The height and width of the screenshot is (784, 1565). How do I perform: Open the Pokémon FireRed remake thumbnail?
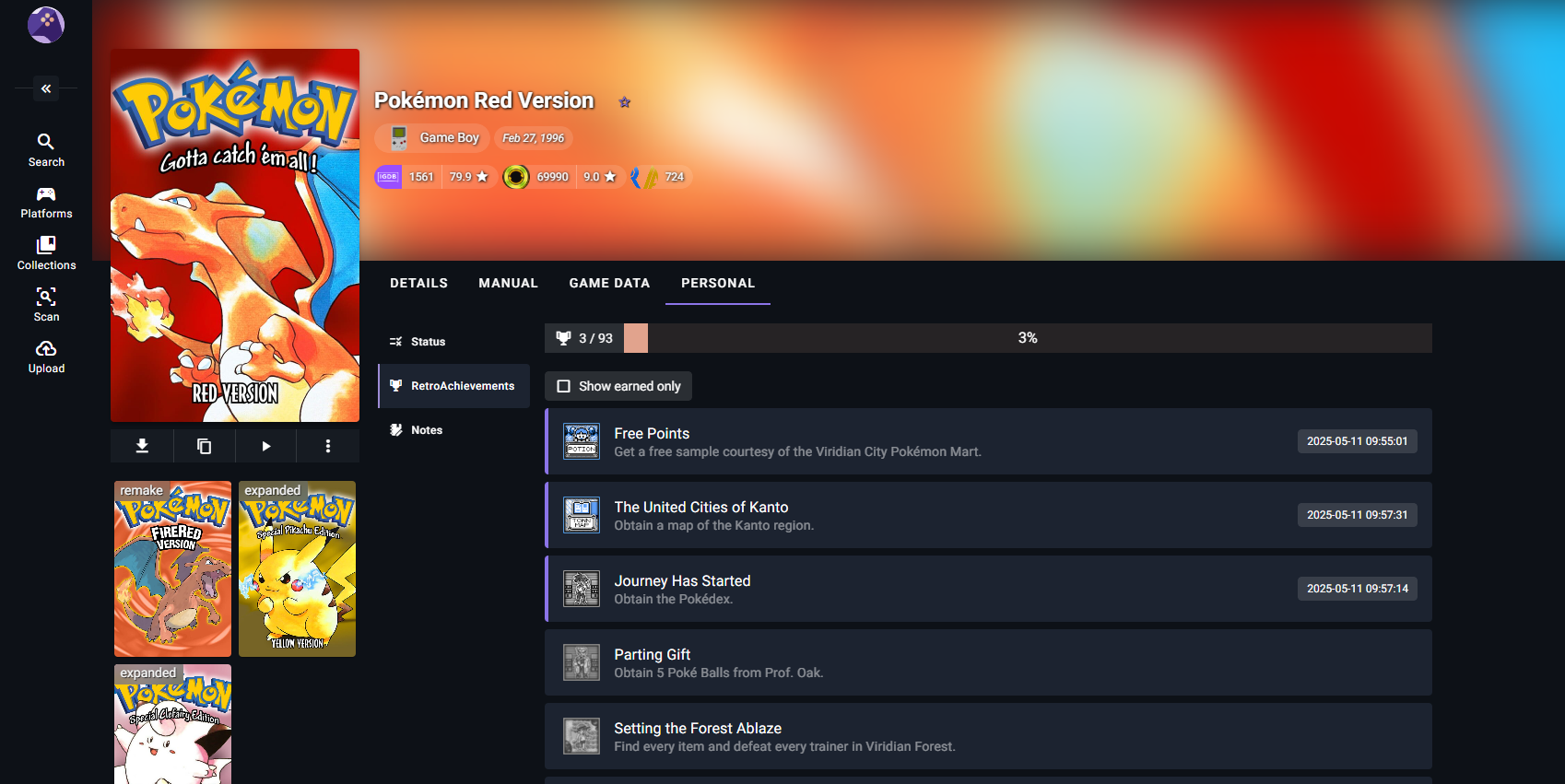click(172, 568)
